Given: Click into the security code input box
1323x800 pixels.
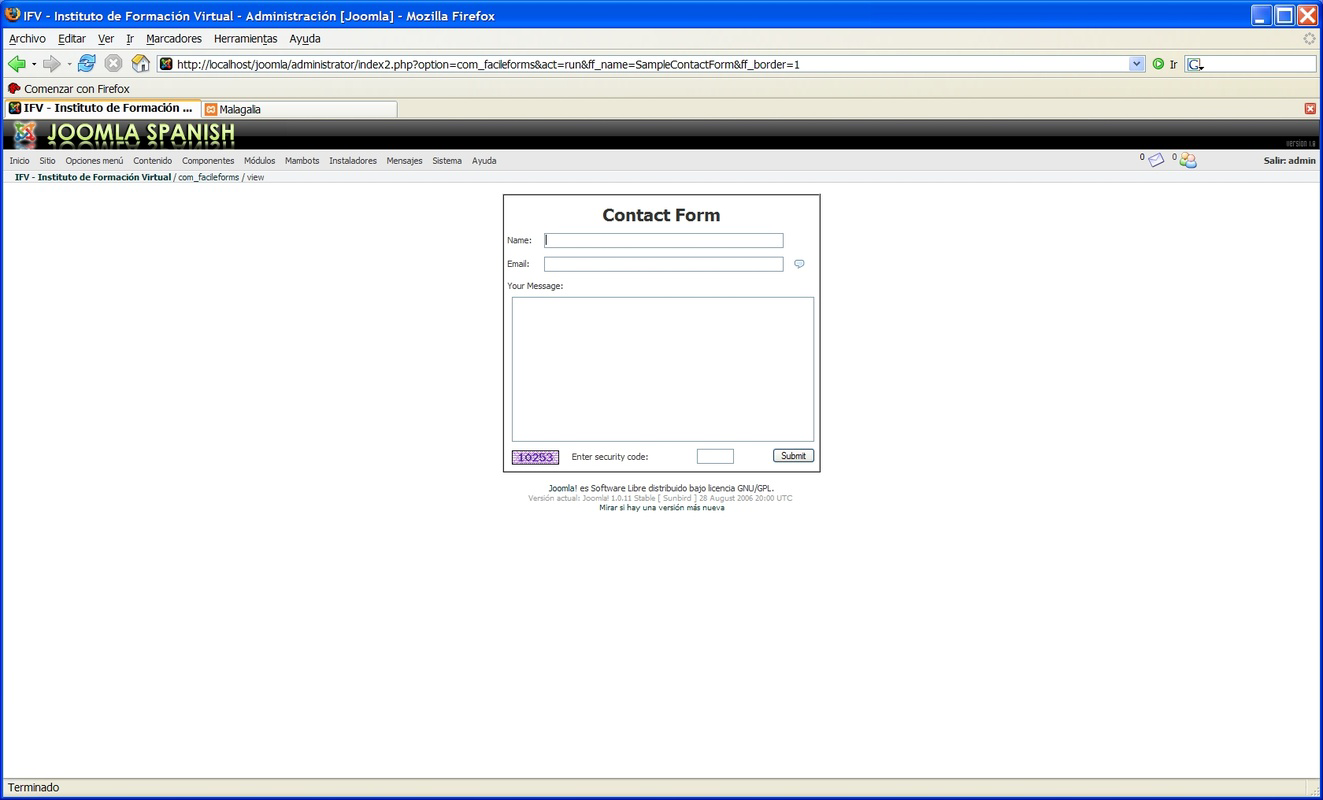Looking at the screenshot, I should click(x=715, y=457).
